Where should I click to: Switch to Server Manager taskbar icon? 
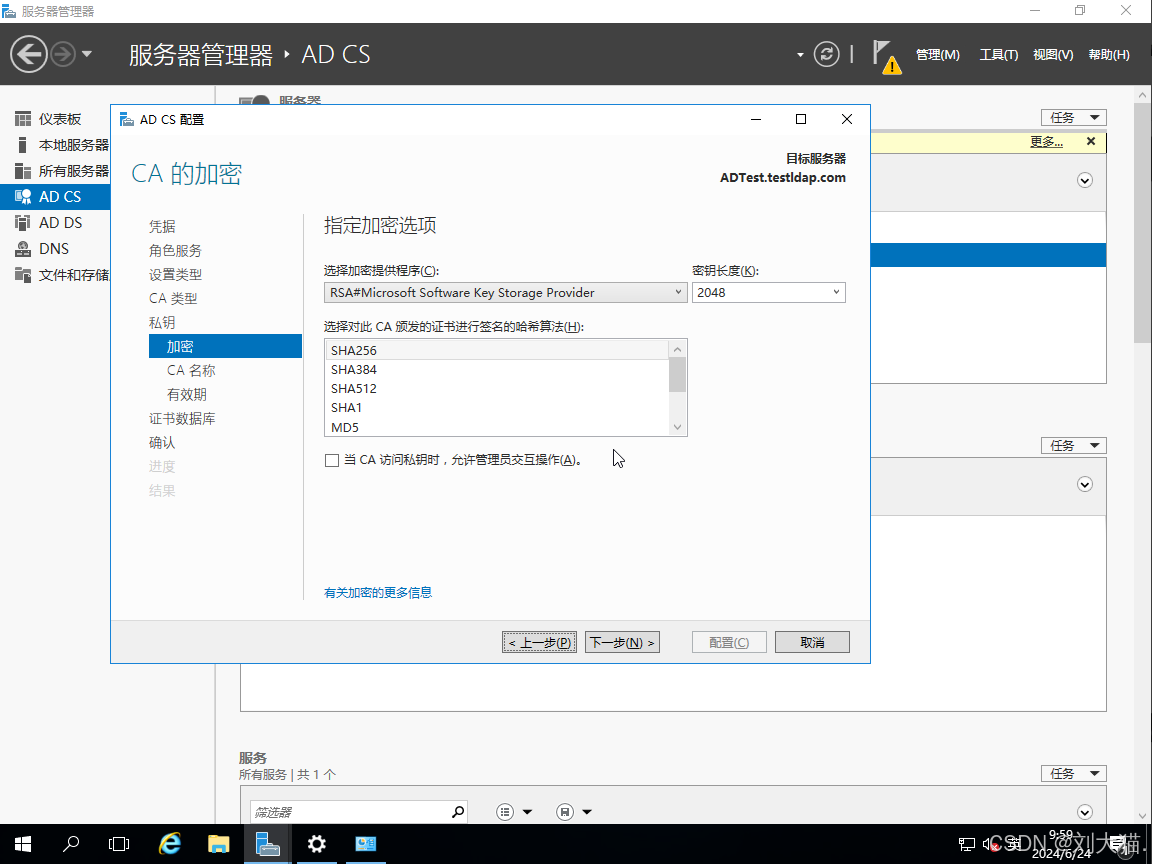coord(267,844)
